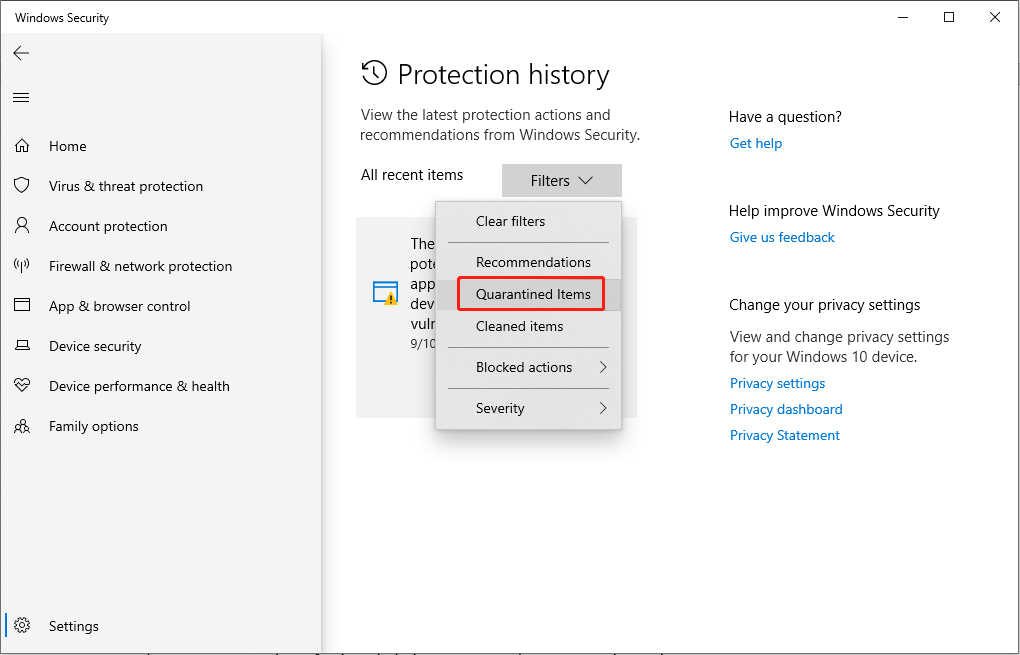Click the Give us feedback link
1020x655 pixels.
pyautogui.click(x=782, y=237)
